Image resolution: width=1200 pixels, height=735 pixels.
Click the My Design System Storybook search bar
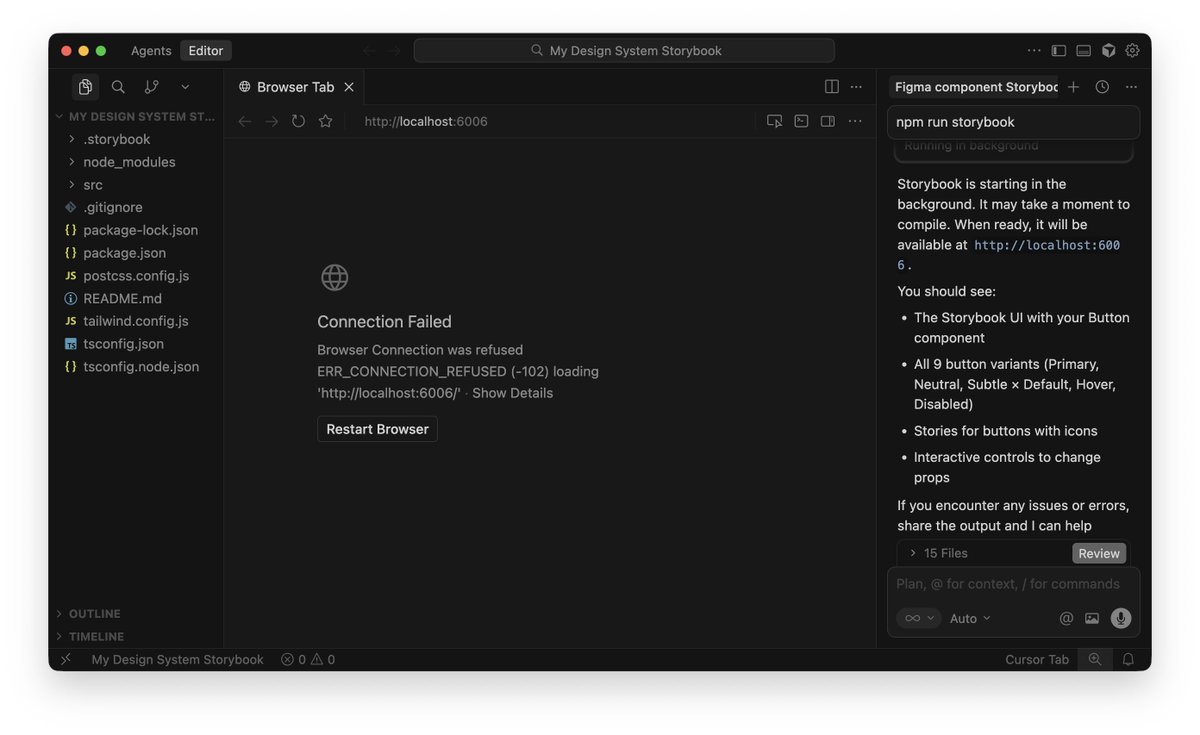624,51
